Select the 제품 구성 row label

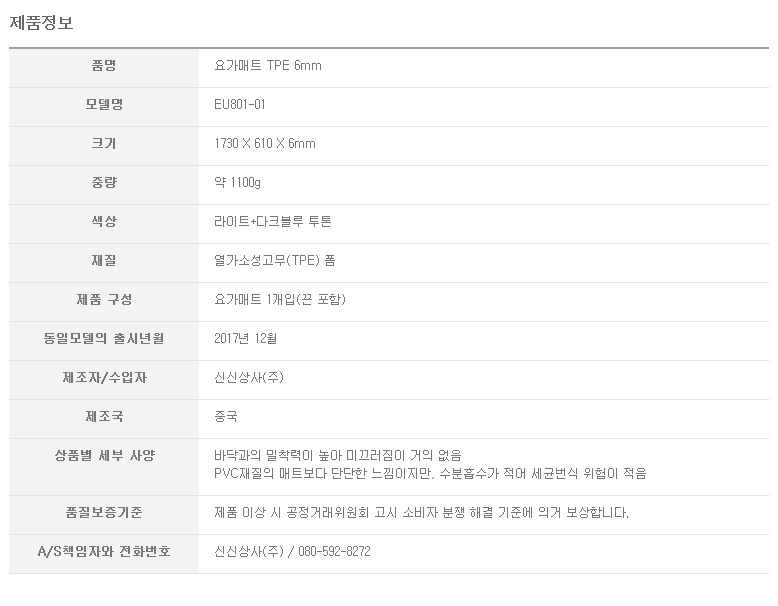point(103,300)
